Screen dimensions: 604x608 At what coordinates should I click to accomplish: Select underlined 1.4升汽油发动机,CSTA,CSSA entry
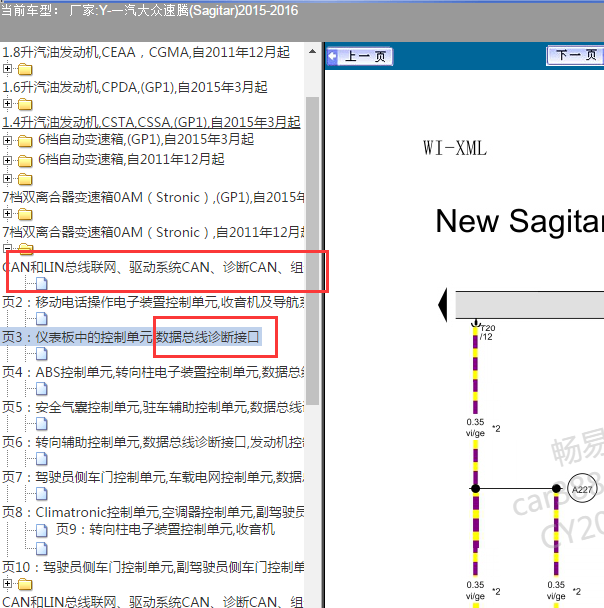tap(151, 122)
